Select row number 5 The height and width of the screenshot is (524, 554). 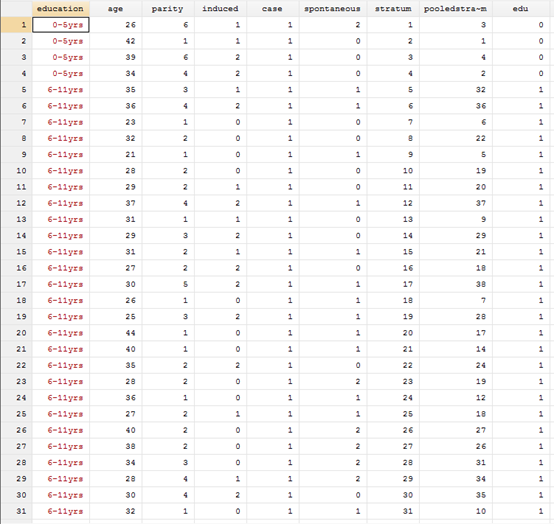click(17, 90)
